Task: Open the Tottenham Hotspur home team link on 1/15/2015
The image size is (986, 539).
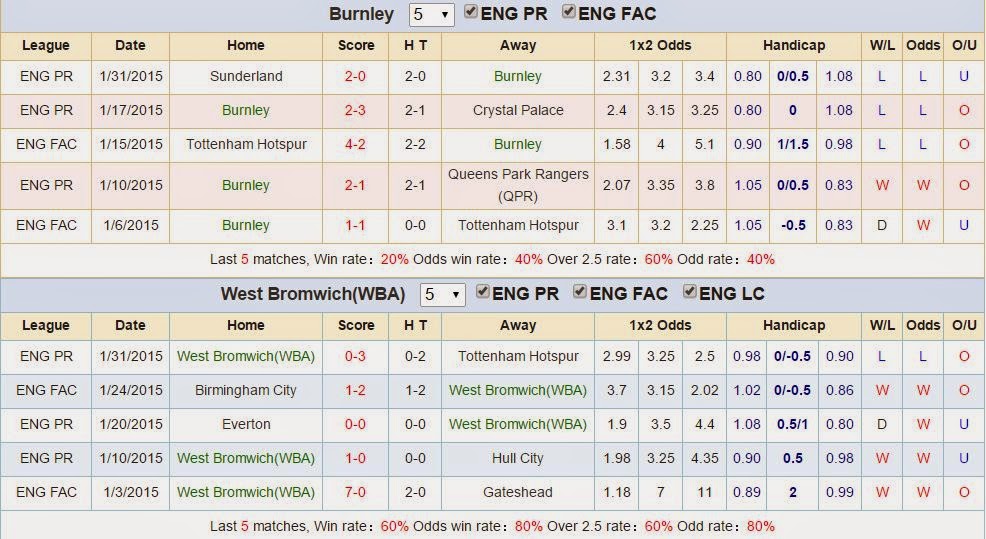Action: [246, 144]
